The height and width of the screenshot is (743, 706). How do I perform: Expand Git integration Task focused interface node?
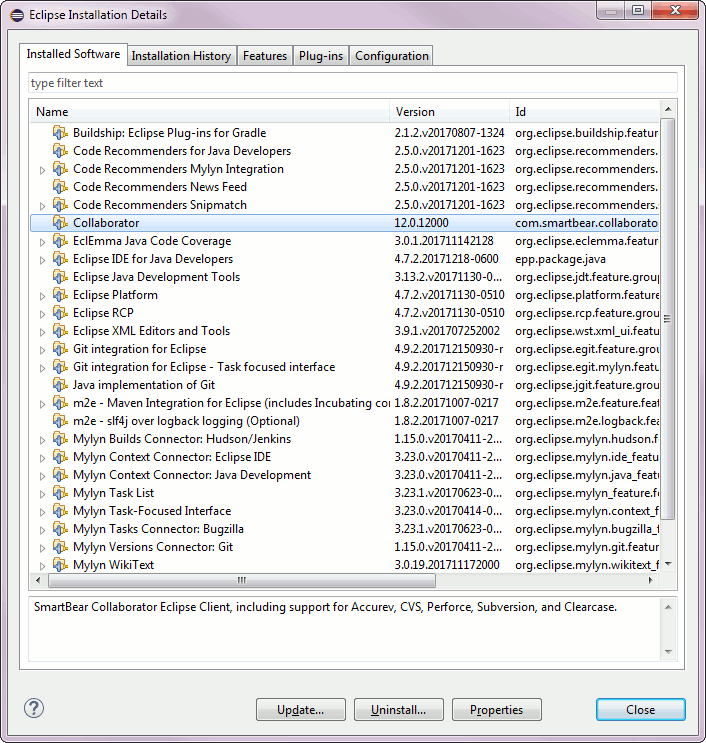coord(42,368)
